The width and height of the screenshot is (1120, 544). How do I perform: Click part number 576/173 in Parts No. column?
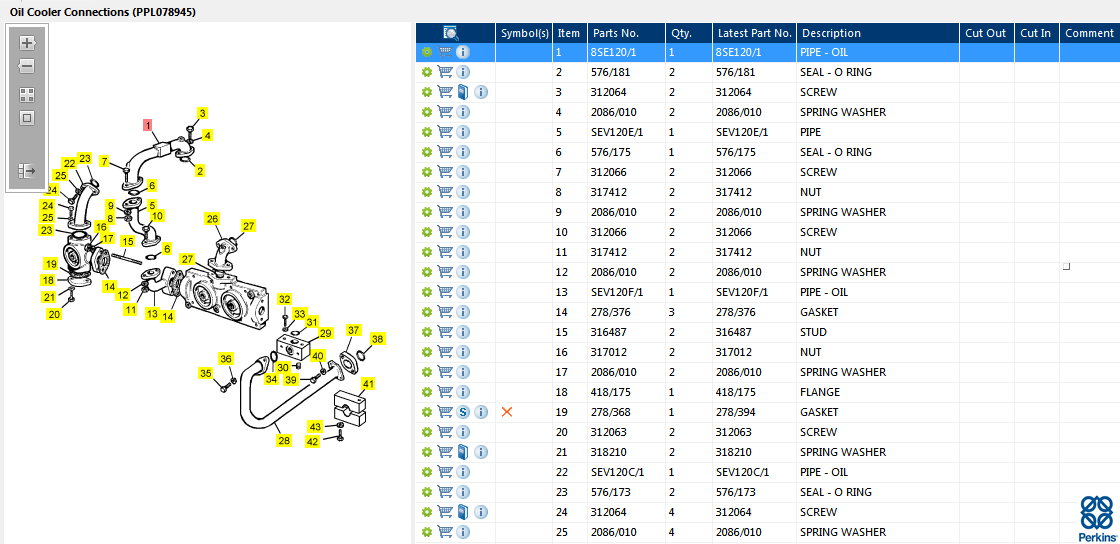(x=610, y=492)
